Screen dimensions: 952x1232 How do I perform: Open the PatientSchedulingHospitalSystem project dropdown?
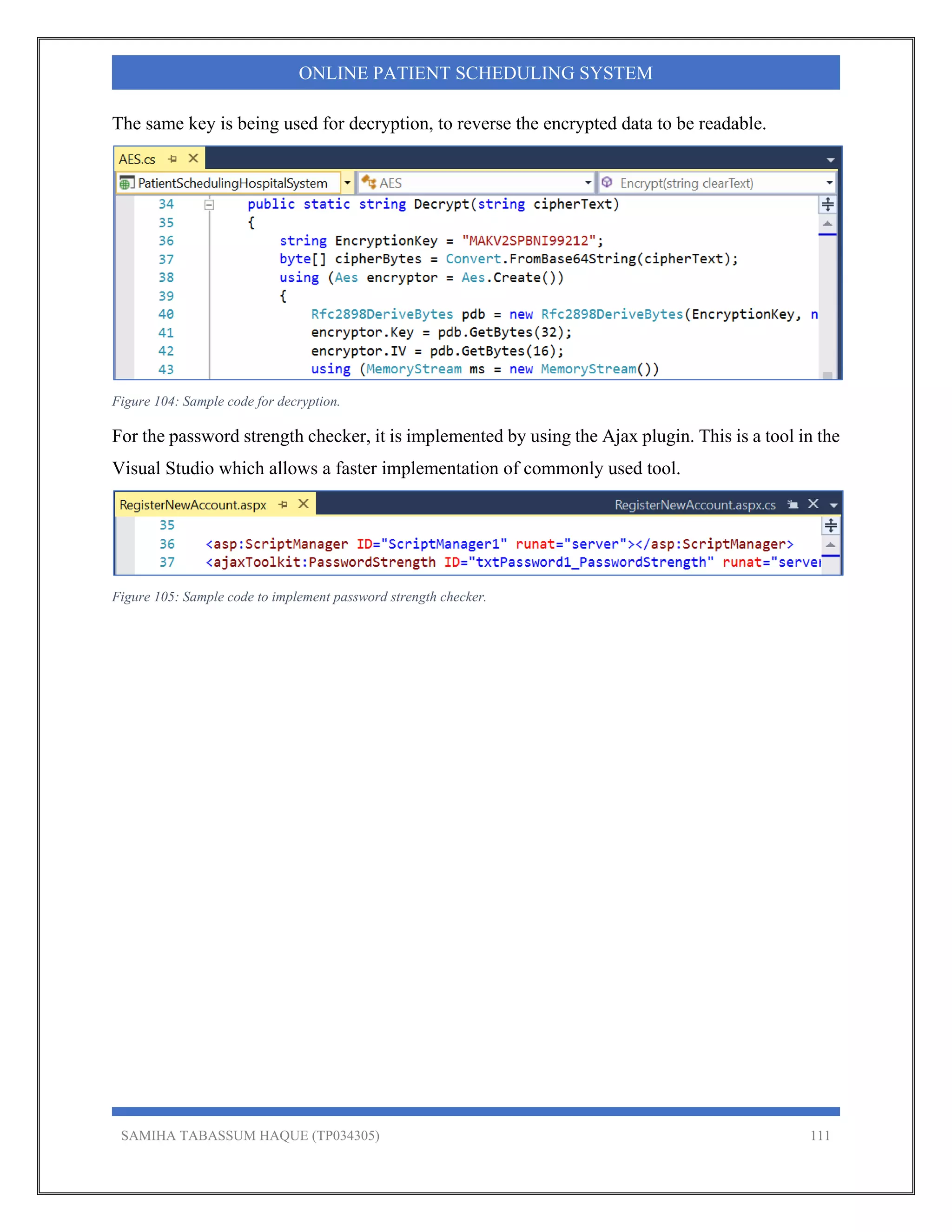coord(347,183)
